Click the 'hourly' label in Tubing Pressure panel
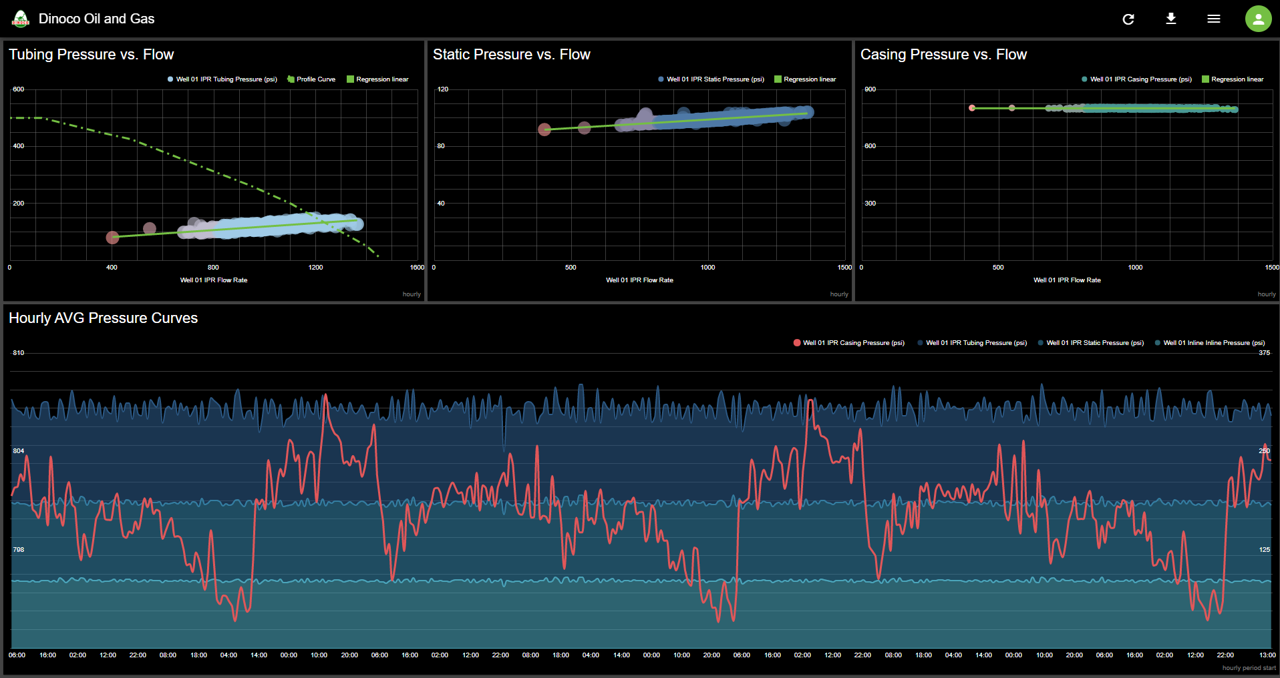The height and width of the screenshot is (678, 1280). 411,294
